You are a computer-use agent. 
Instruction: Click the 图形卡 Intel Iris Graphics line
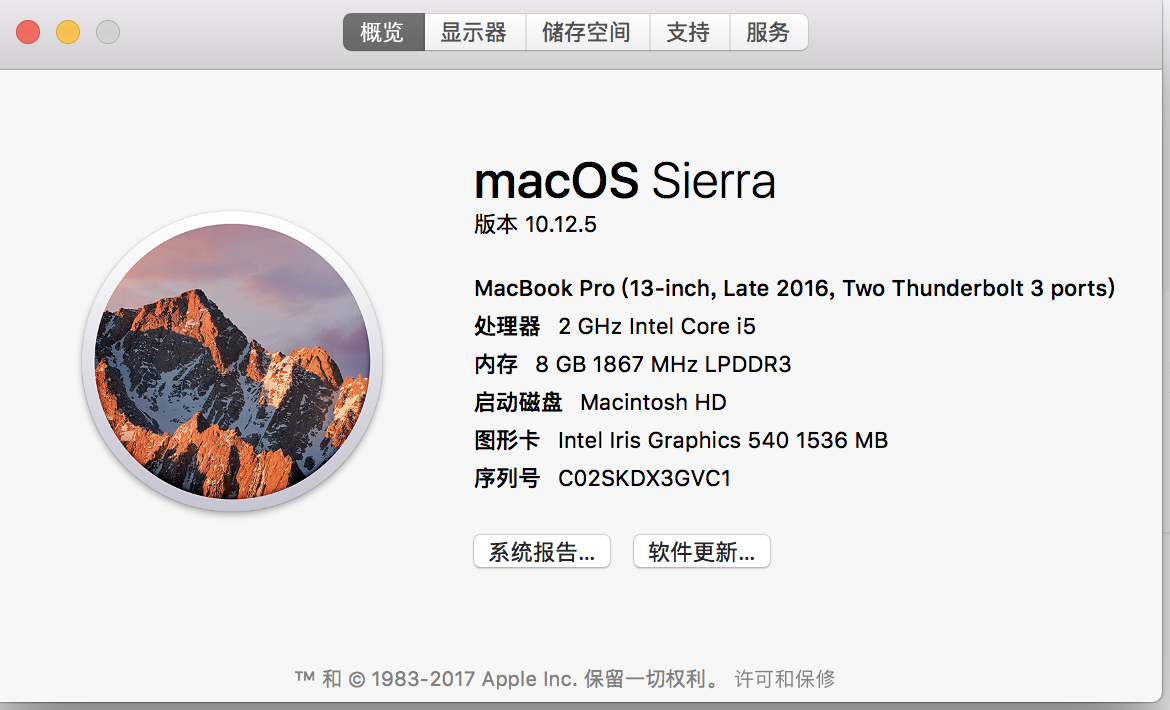[680, 440]
